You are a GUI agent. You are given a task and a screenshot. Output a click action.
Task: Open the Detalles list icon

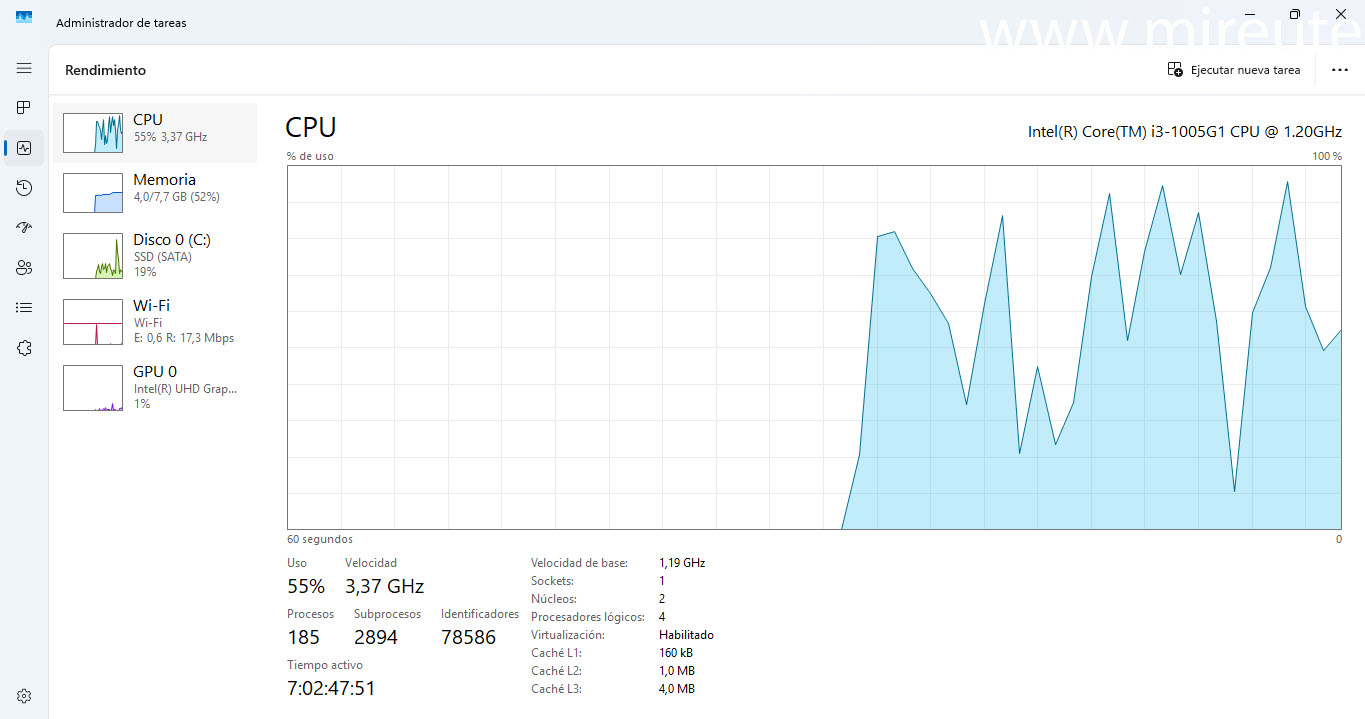(x=24, y=308)
